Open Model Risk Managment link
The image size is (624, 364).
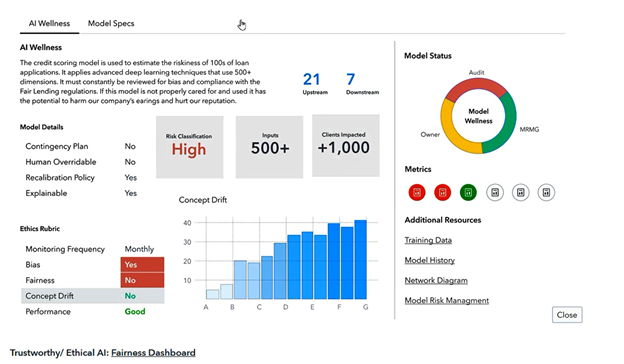[x=447, y=300]
